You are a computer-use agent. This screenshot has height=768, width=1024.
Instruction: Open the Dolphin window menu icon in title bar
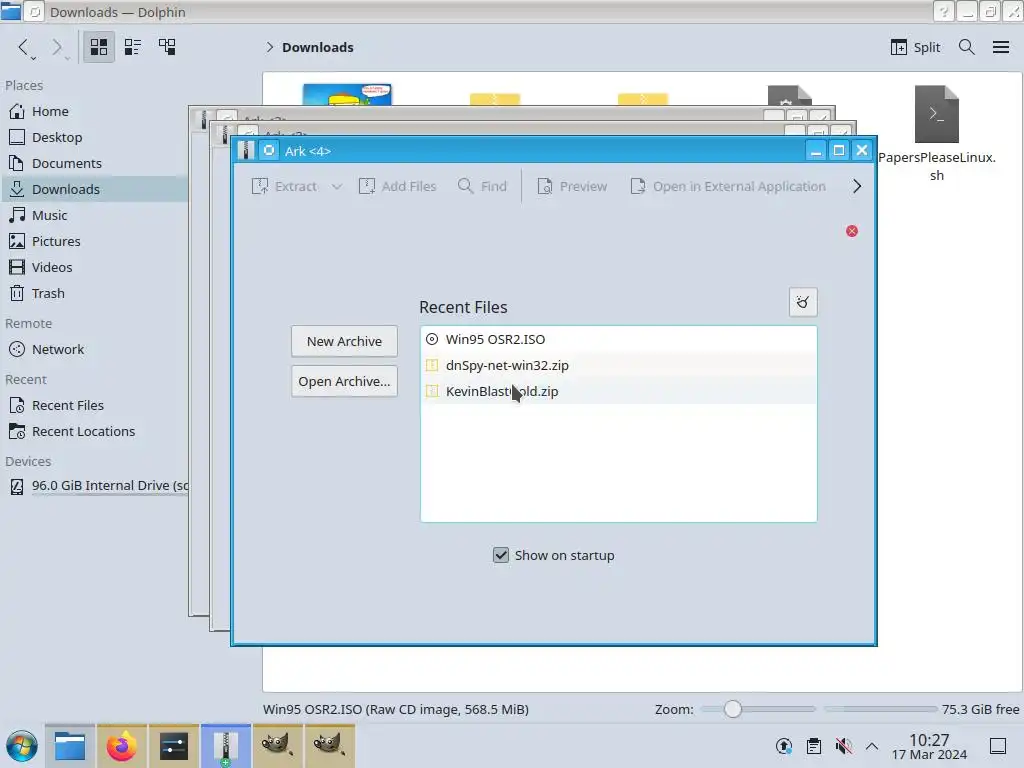pos(10,11)
